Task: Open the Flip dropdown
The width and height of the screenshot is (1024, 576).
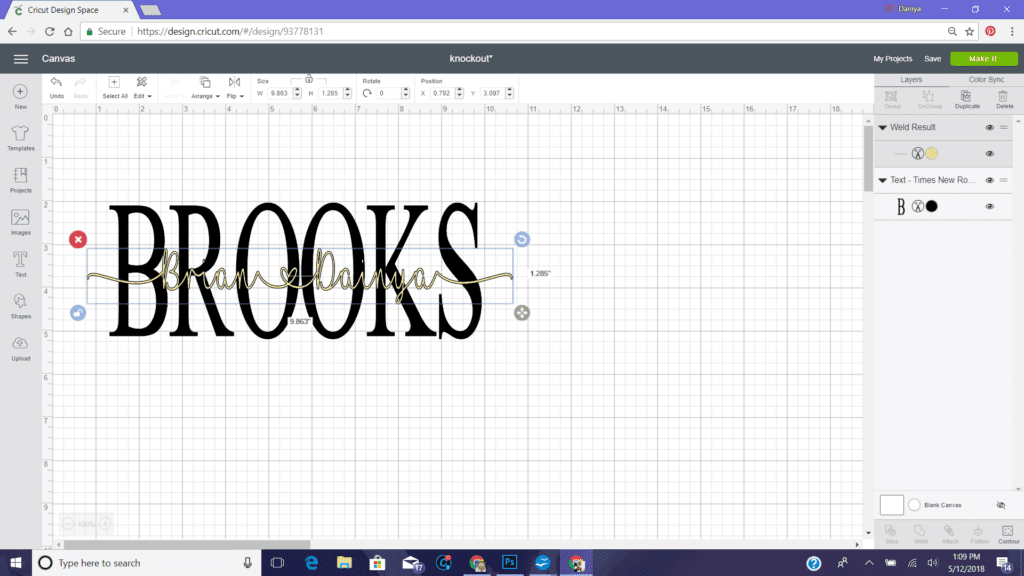Action: [234, 87]
